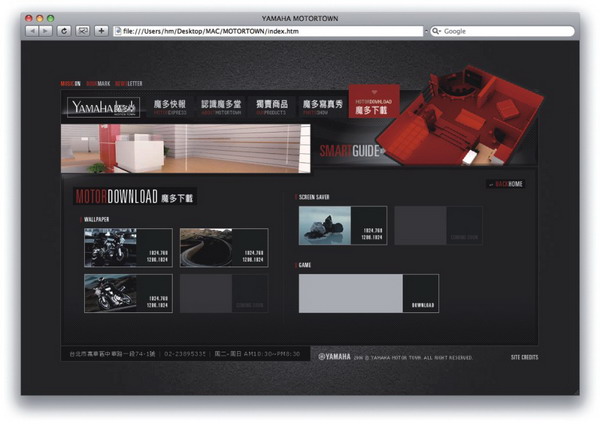Viewport: 600px width, 424px height.
Task: Open the BOOKMARK link above the navigation
Action: 98,83
